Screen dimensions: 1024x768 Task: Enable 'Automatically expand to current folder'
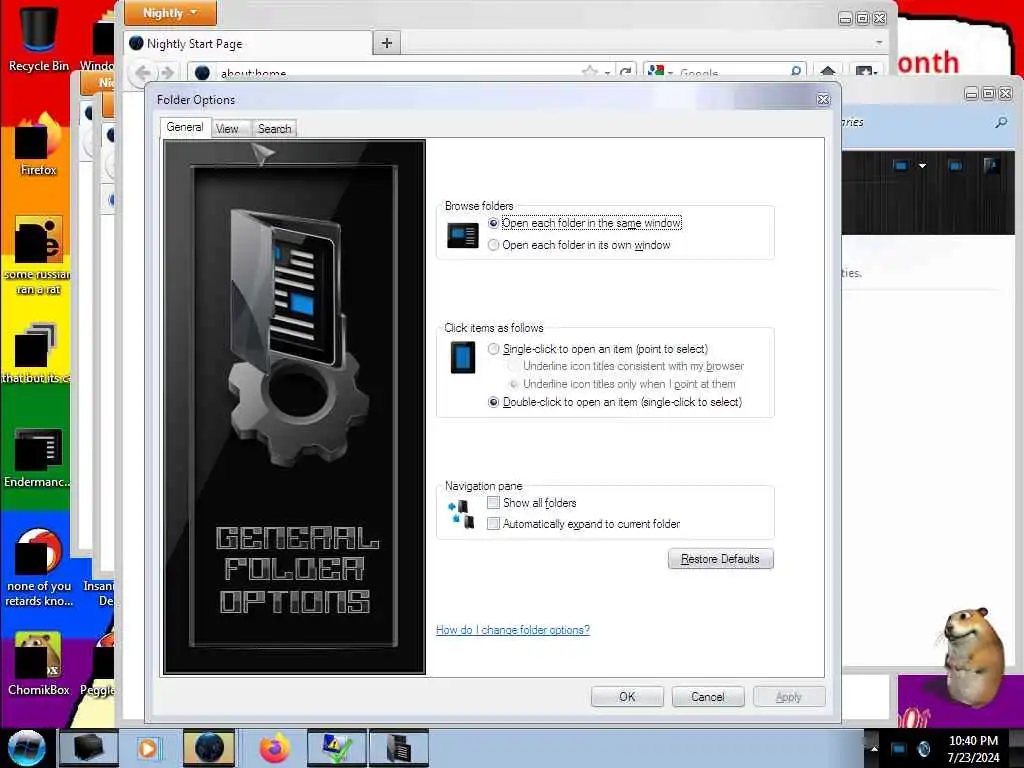(x=584, y=524)
